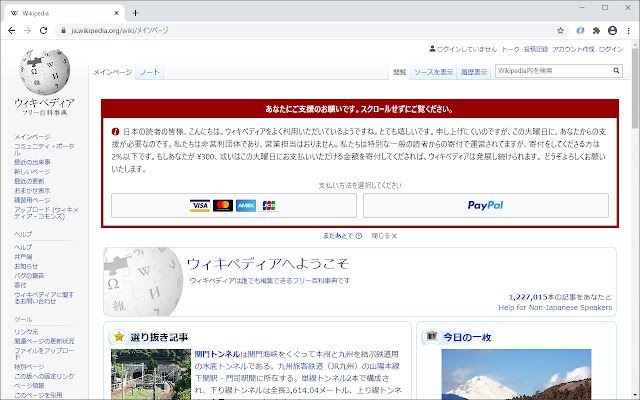This screenshot has width=640, height=400.
Task: Open おまかせ表示 random page link
Action: pos(32,191)
